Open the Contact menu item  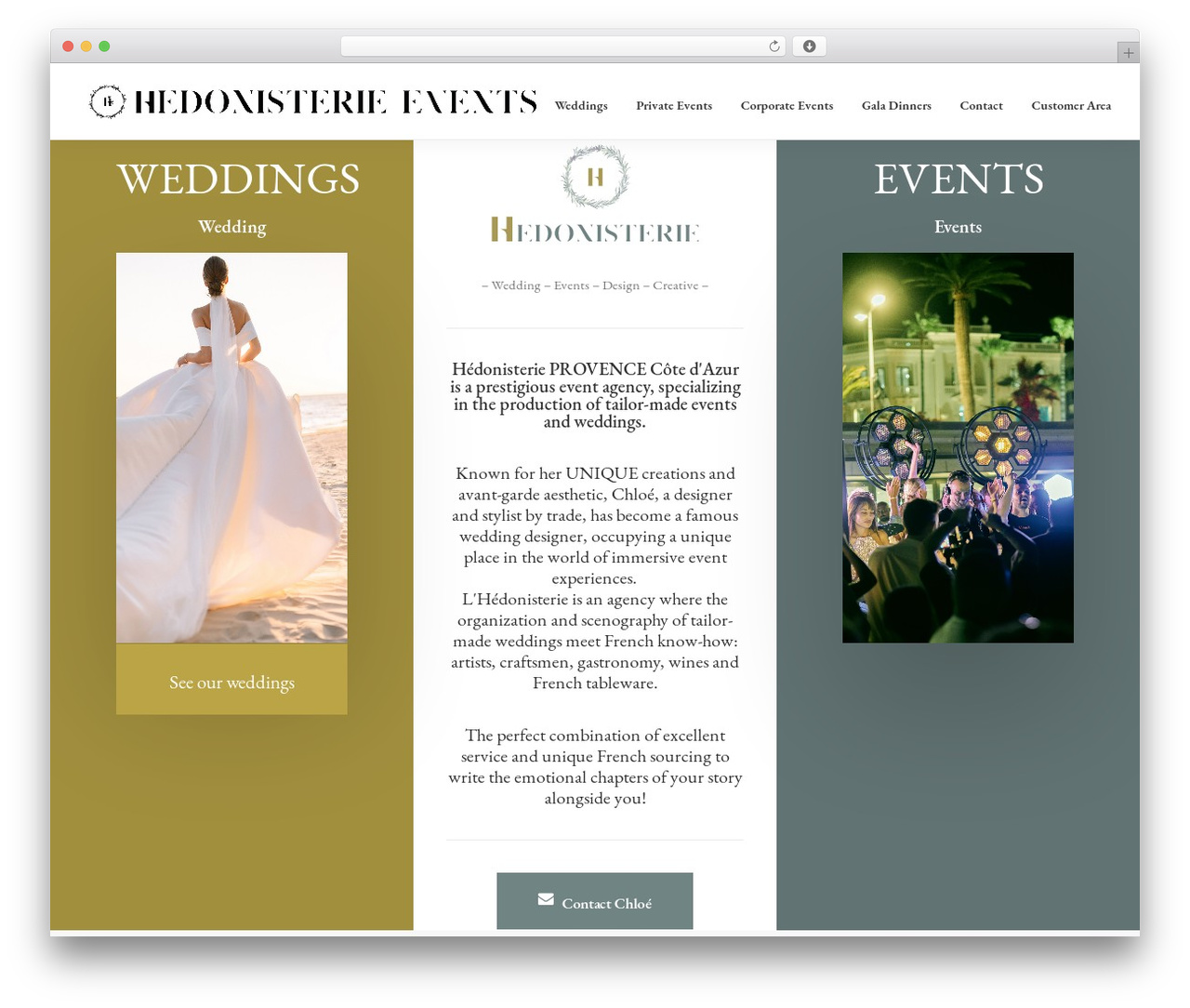tap(981, 106)
